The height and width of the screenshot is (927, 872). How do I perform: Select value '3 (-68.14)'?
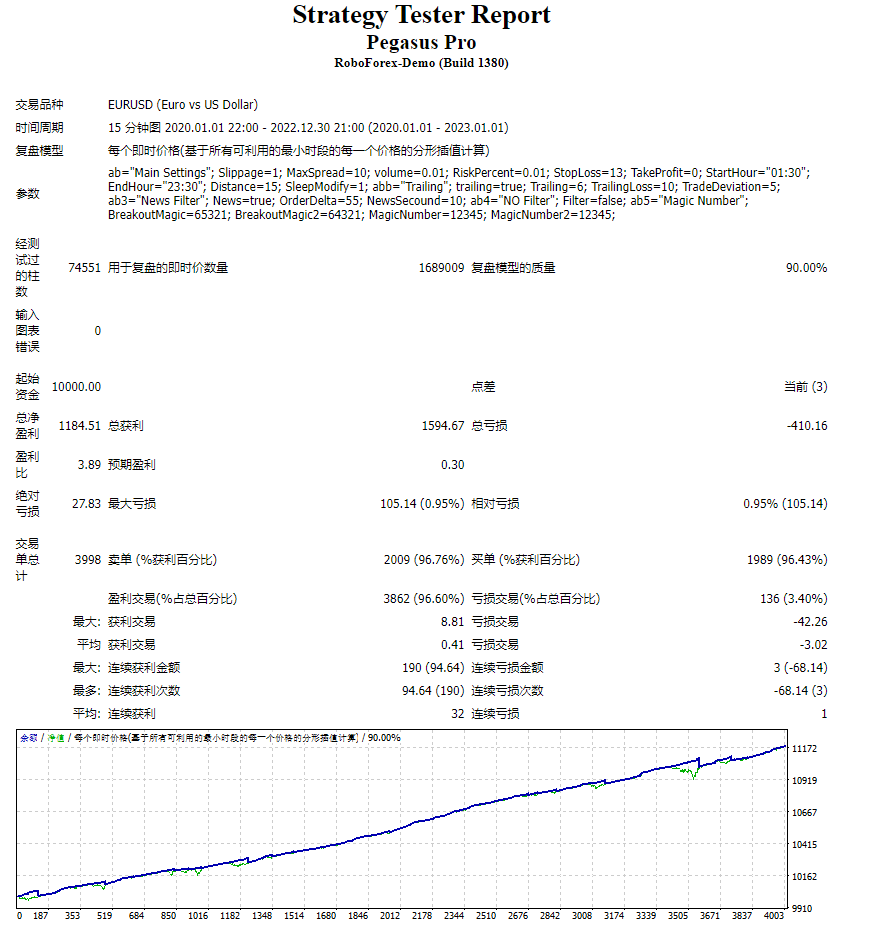800,667
